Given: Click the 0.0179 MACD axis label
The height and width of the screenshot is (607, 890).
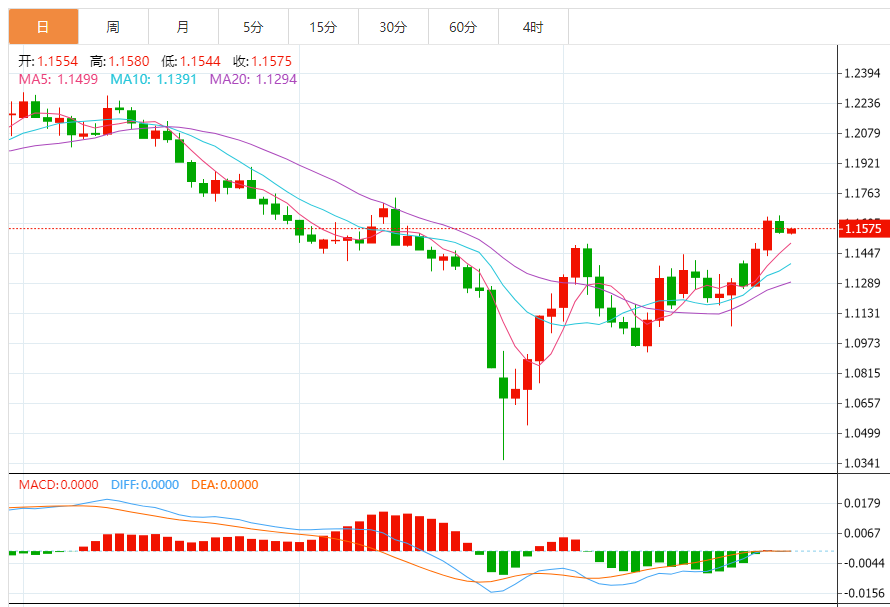Looking at the screenshot, I should coord(862,503).
